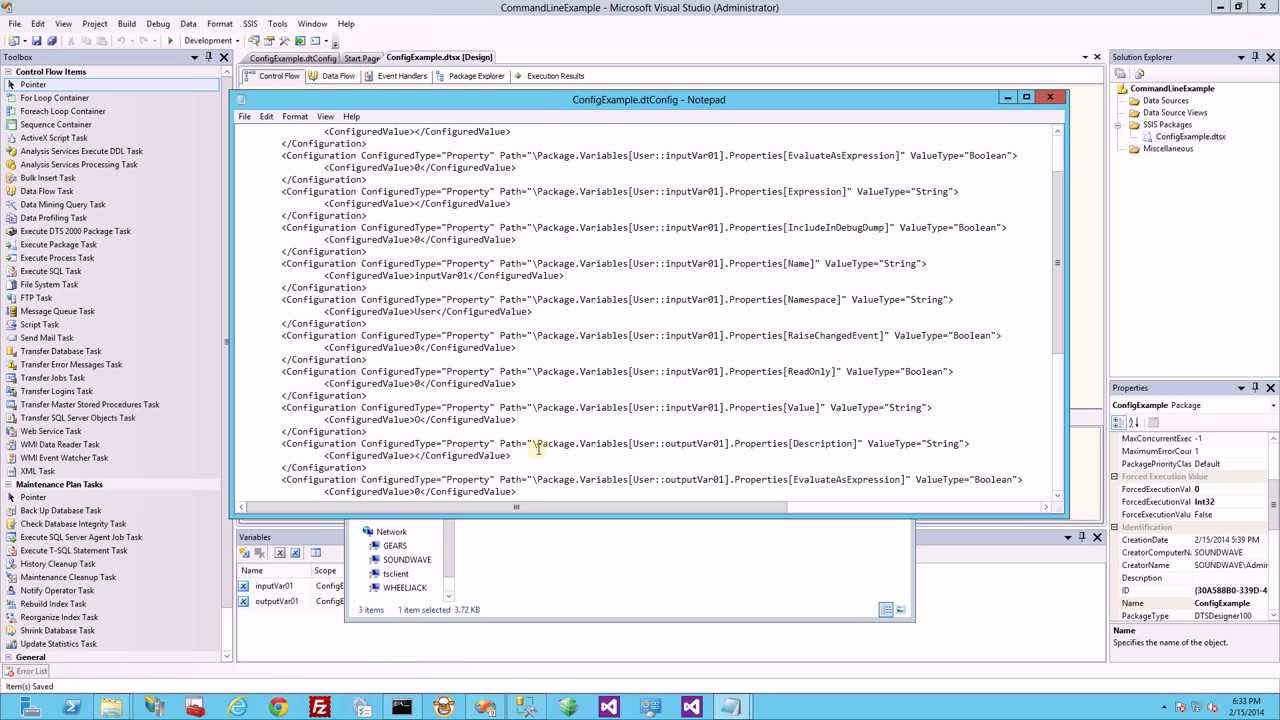
Task: Open FileZilla from the taskbar
Action: pos(320,708)
